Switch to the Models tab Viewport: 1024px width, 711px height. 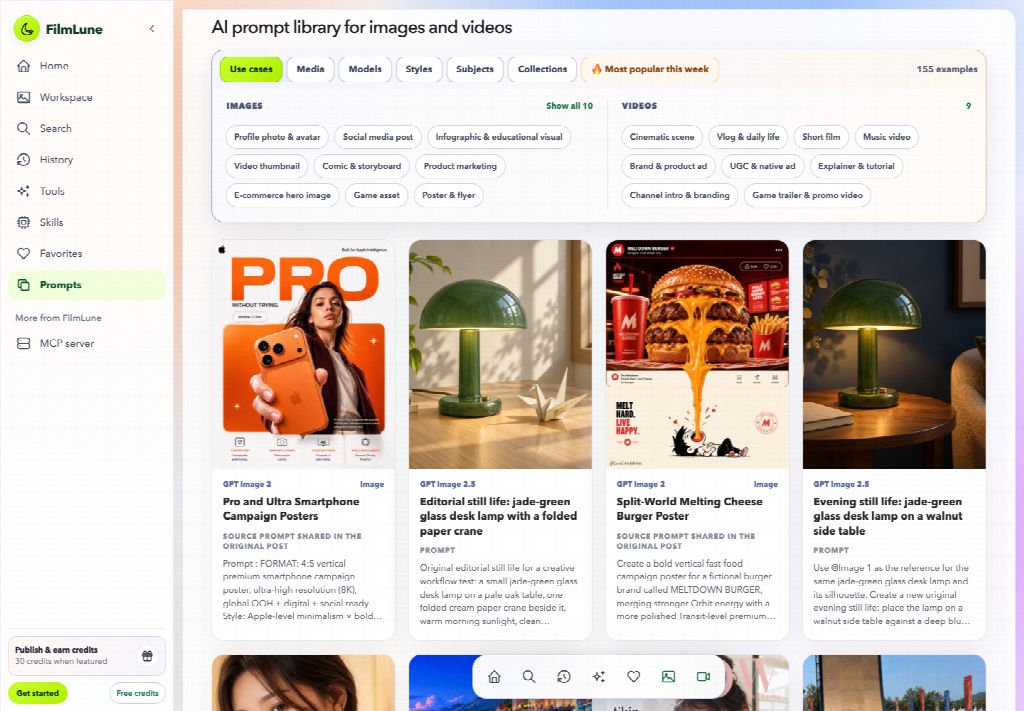tap(365, 69)
